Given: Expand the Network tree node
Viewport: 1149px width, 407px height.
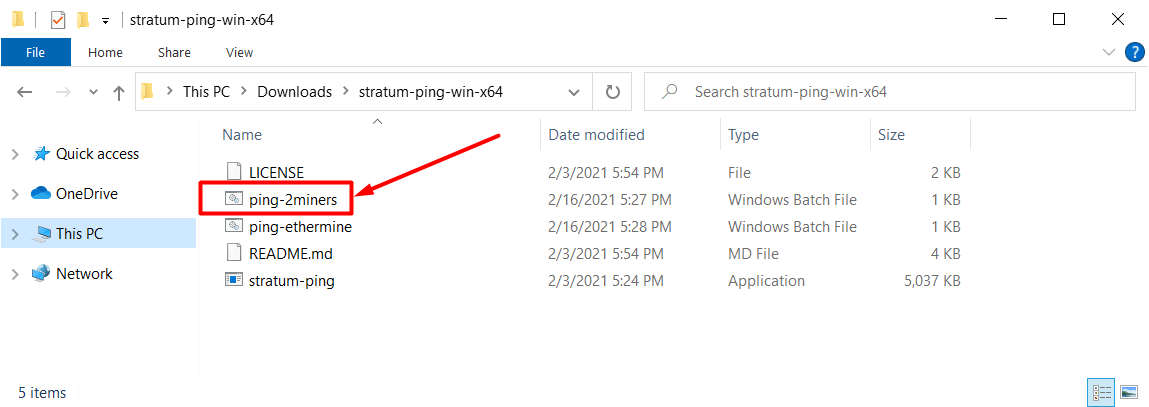Looking at the screenshot, I should [x=14, y=274].
